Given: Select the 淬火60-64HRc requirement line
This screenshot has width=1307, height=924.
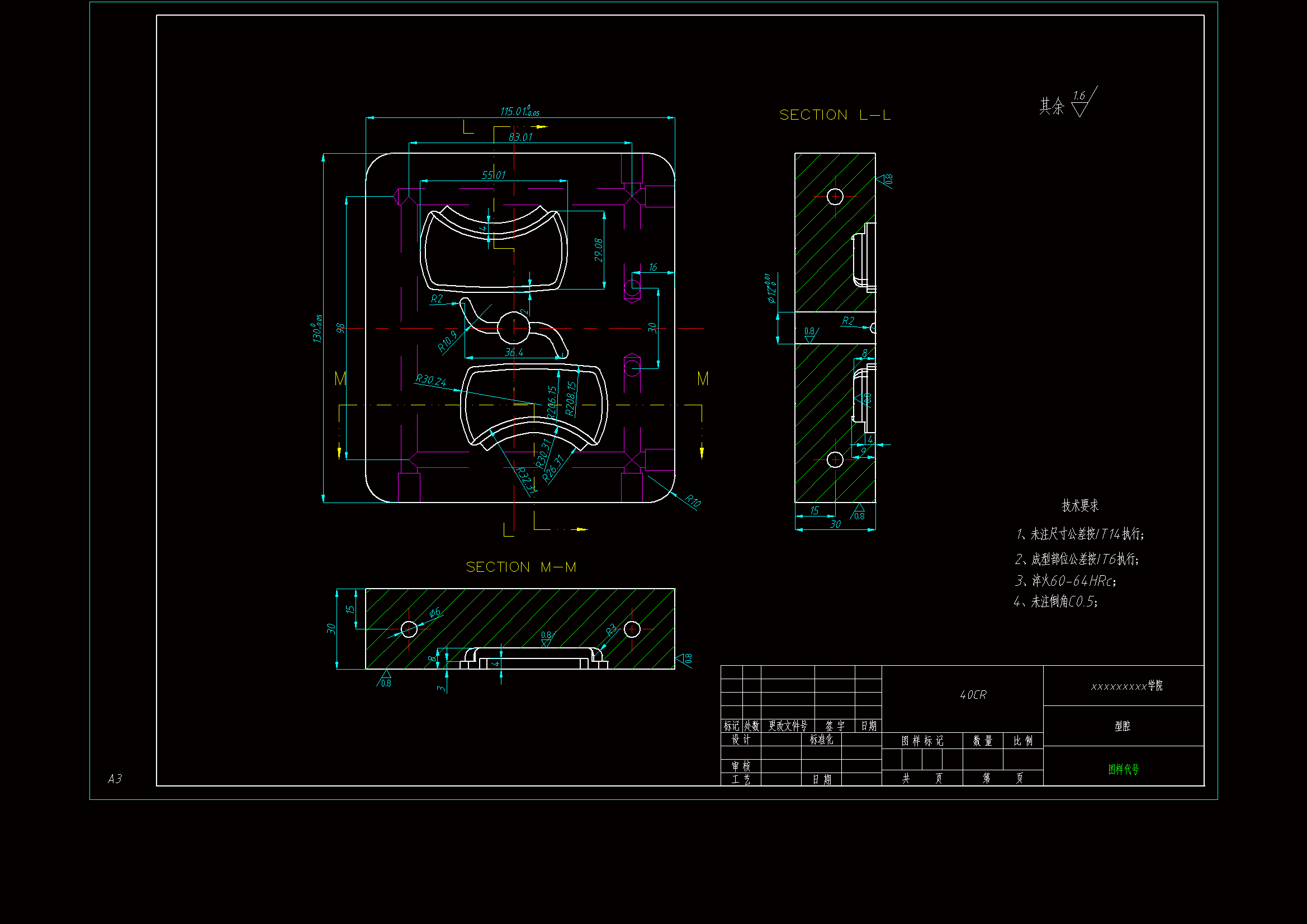Looking at the screenshot, I should pyautogui.click(x=1066, y=581).
